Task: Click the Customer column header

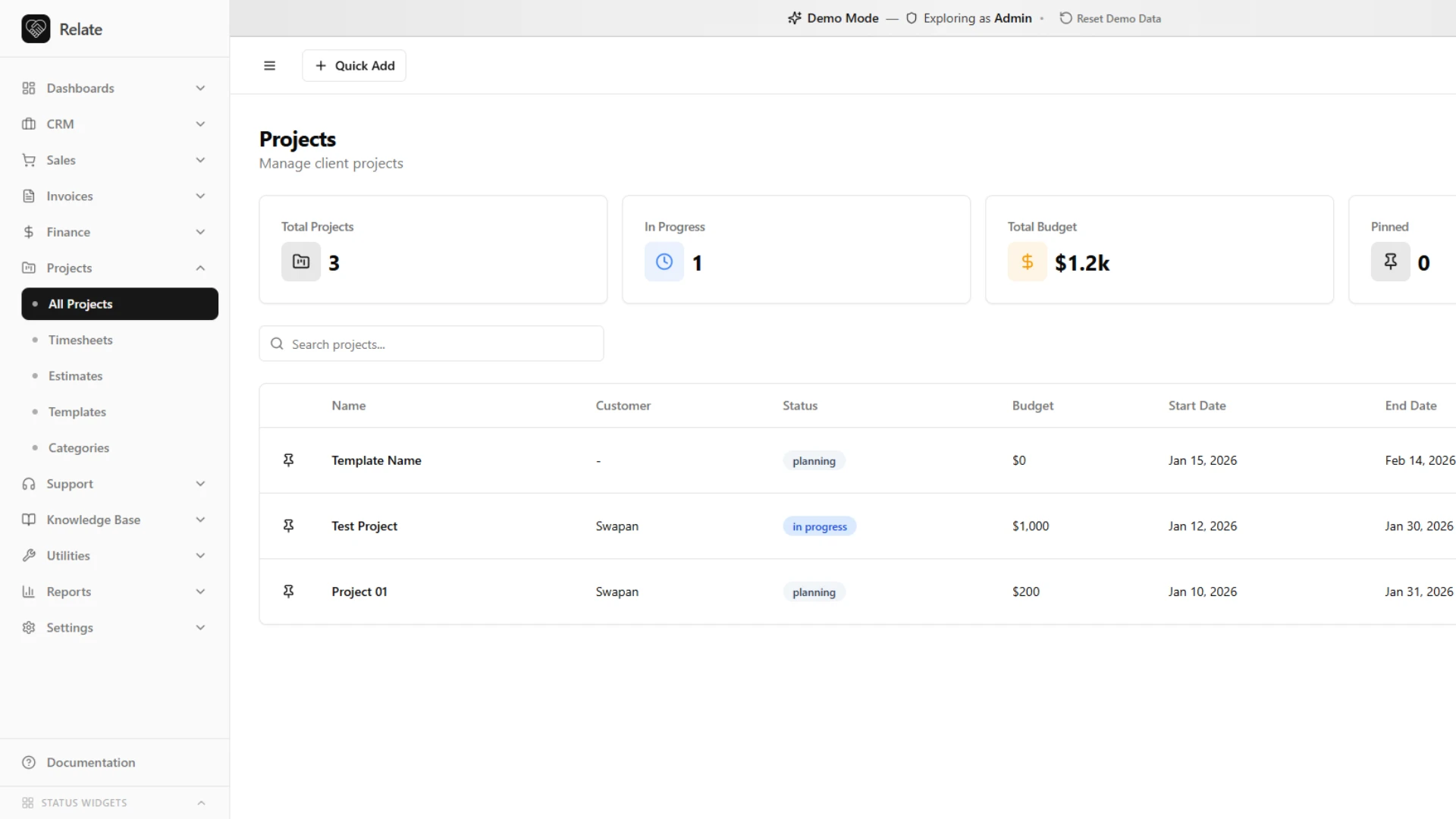Action: (x=623, y=406)
